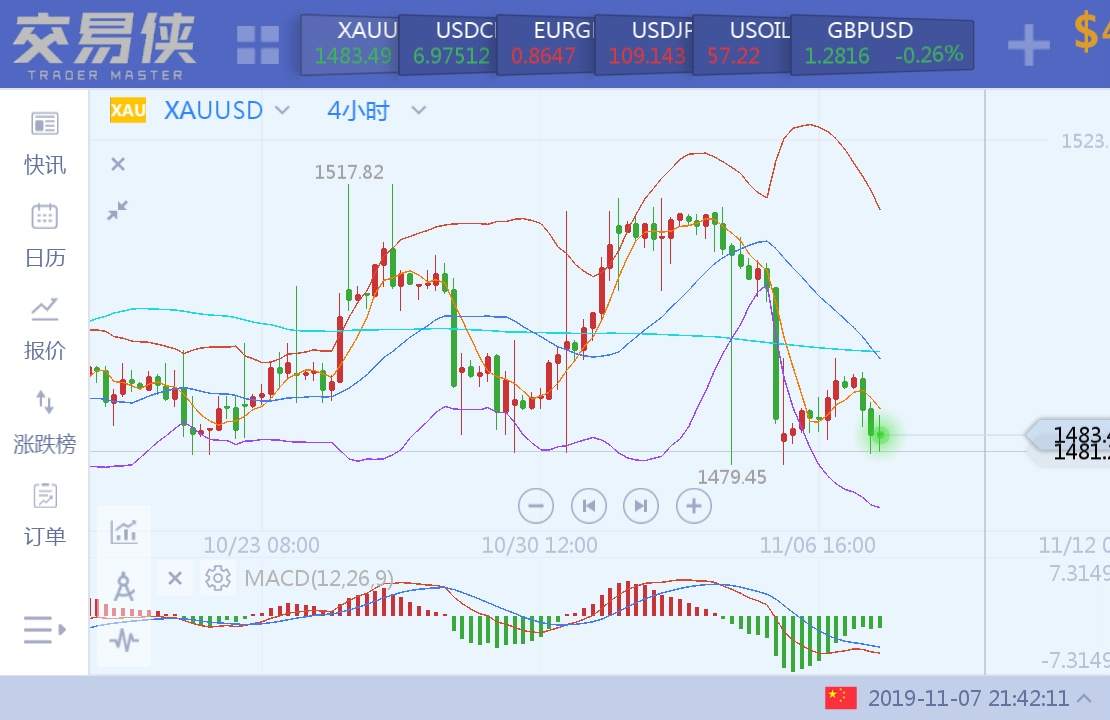Switch to the USOIL ticker tab
Image resolution: width=1110 pixels, height=720 pixels.
click(x=750, y=44)
